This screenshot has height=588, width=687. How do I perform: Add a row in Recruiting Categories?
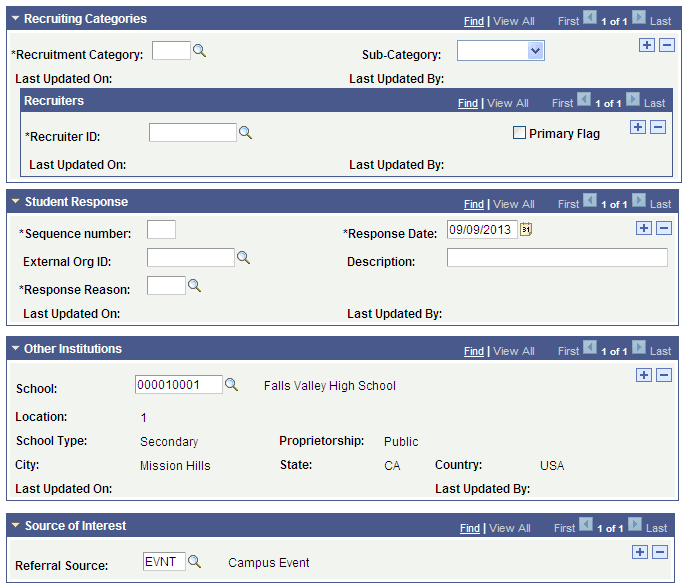tap(647, 45)
